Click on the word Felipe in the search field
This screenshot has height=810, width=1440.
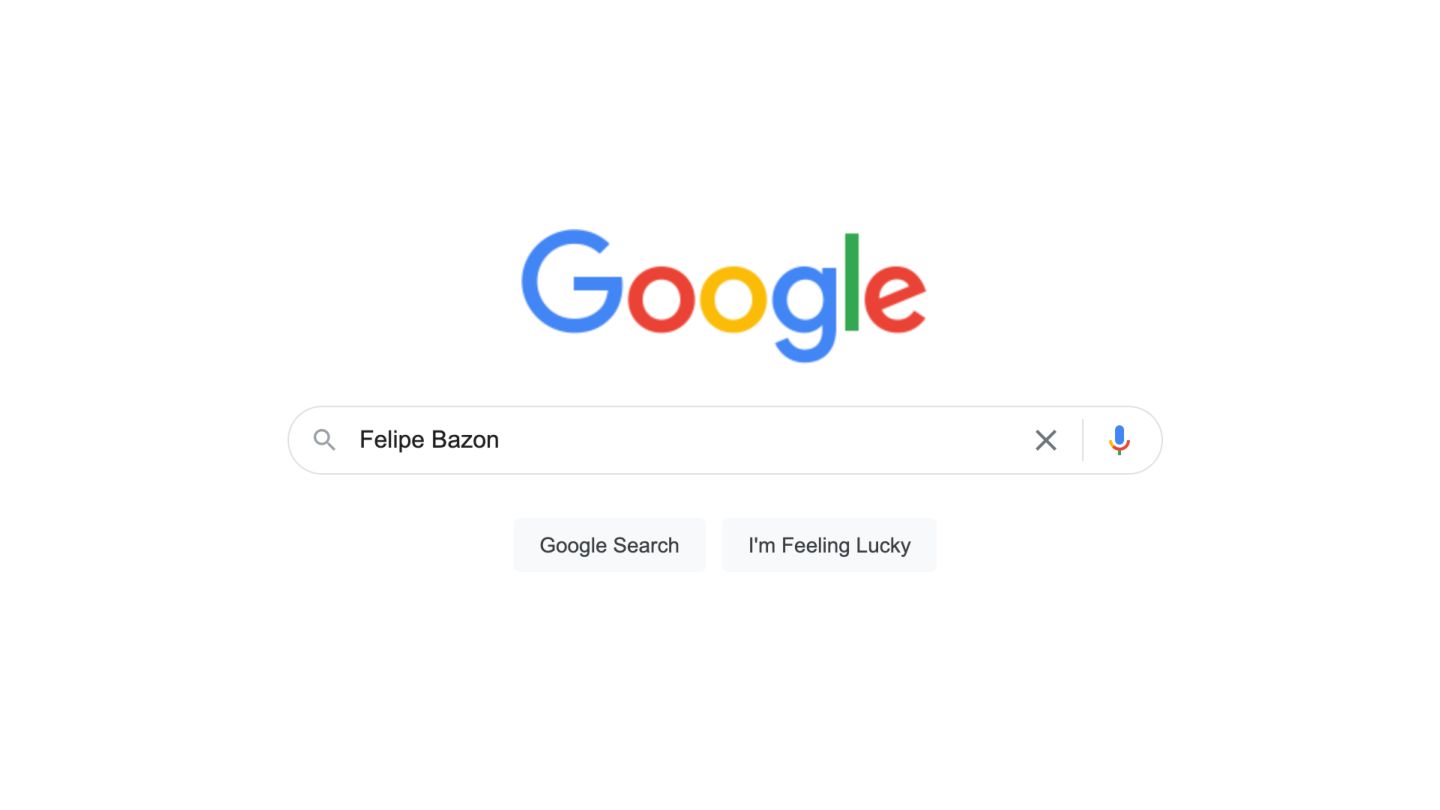391,440
